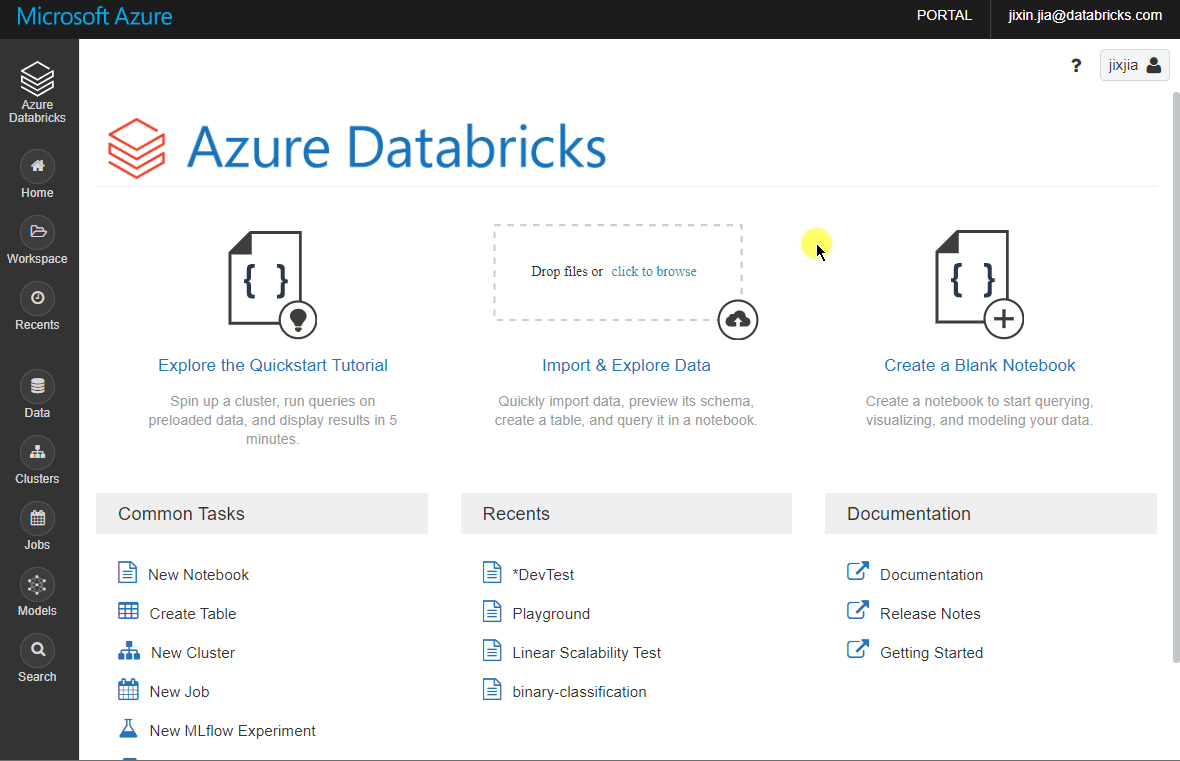Open the help question mark icon
Image resolution: width=1180 pixels, height=761 pixels.
click(1076, 65)
